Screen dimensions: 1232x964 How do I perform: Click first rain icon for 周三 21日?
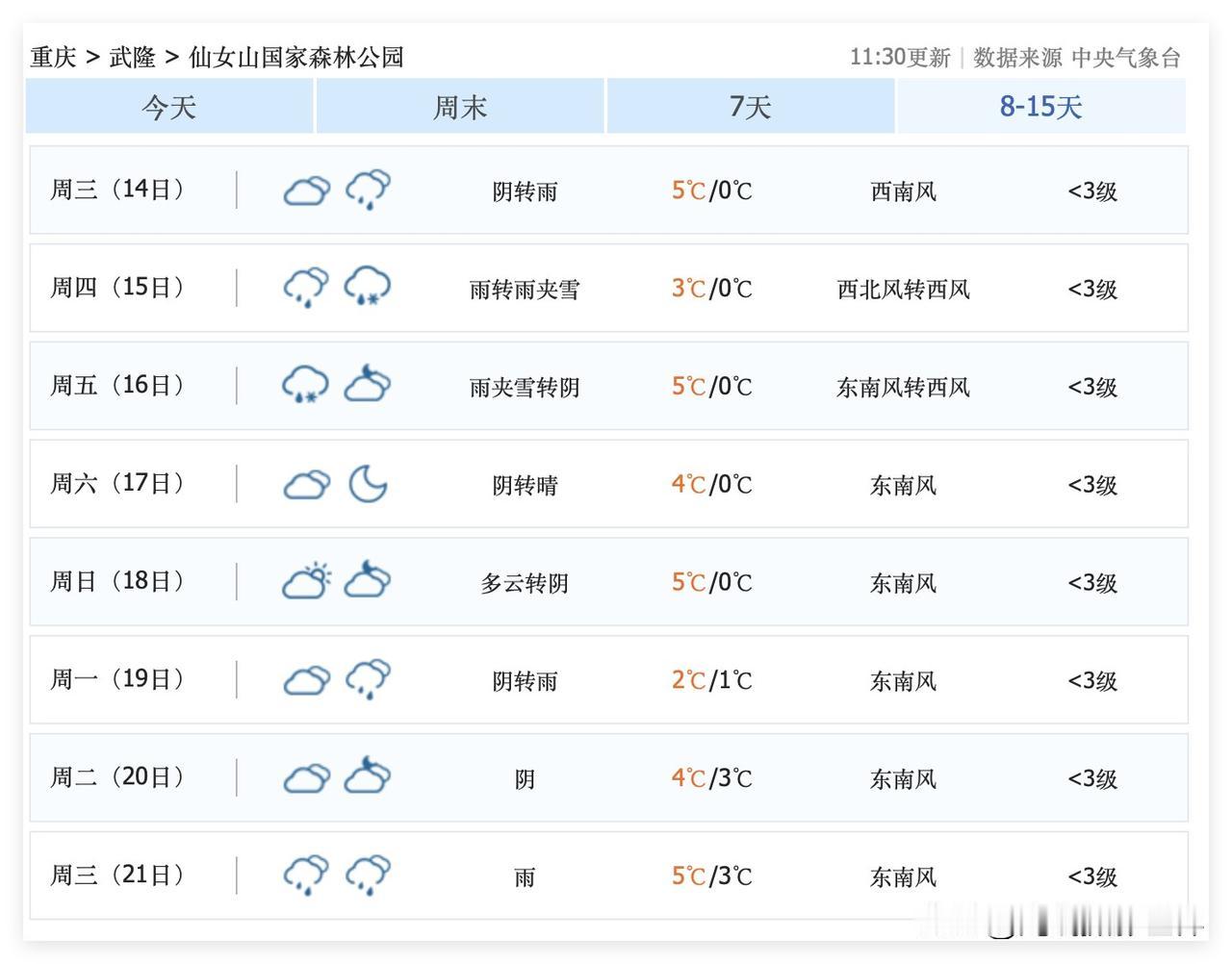point(306,875)
